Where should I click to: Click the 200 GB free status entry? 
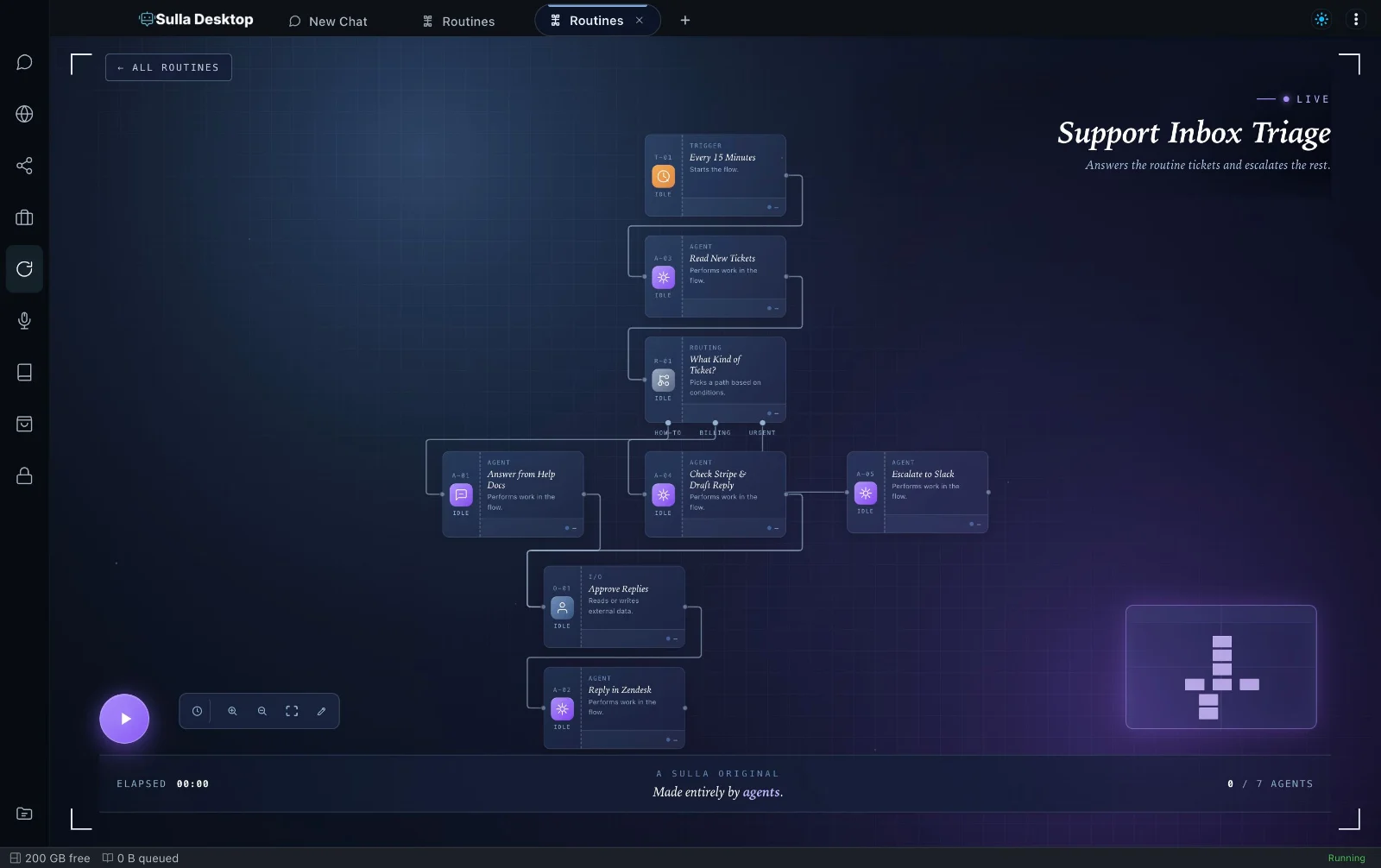(50, 858)
